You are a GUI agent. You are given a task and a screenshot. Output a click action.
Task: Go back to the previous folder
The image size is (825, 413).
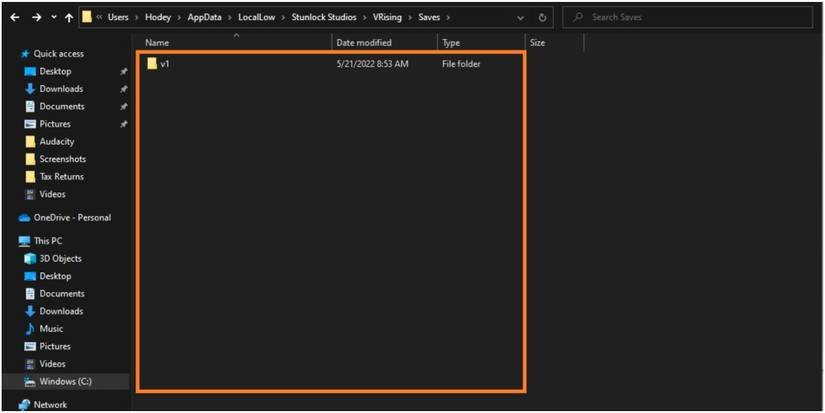pos(15,17)
